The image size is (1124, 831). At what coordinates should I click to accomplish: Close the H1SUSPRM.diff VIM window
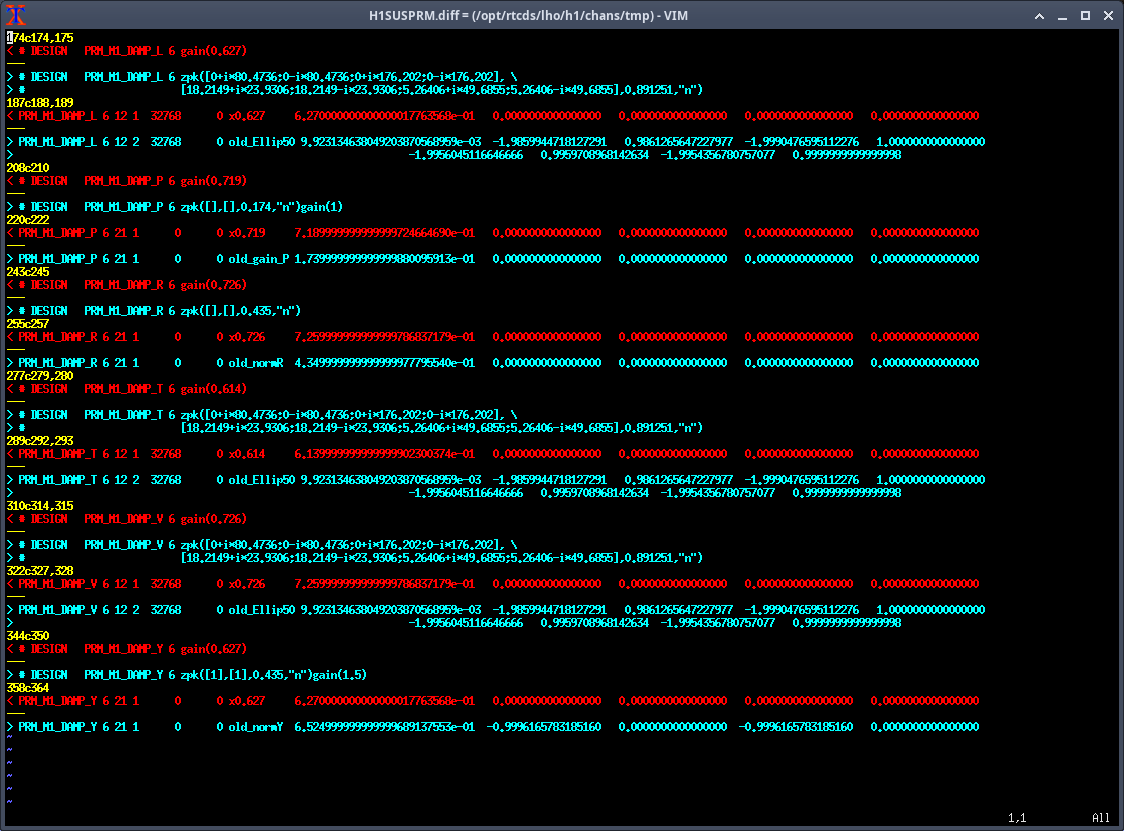click(x=1107, y=15)
